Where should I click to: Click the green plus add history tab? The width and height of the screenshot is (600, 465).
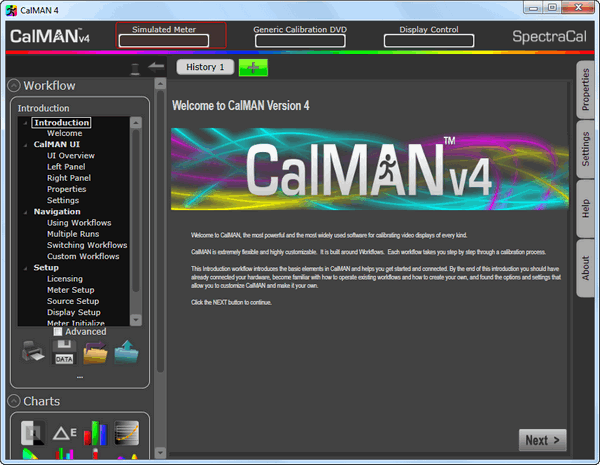coord(253,67)
